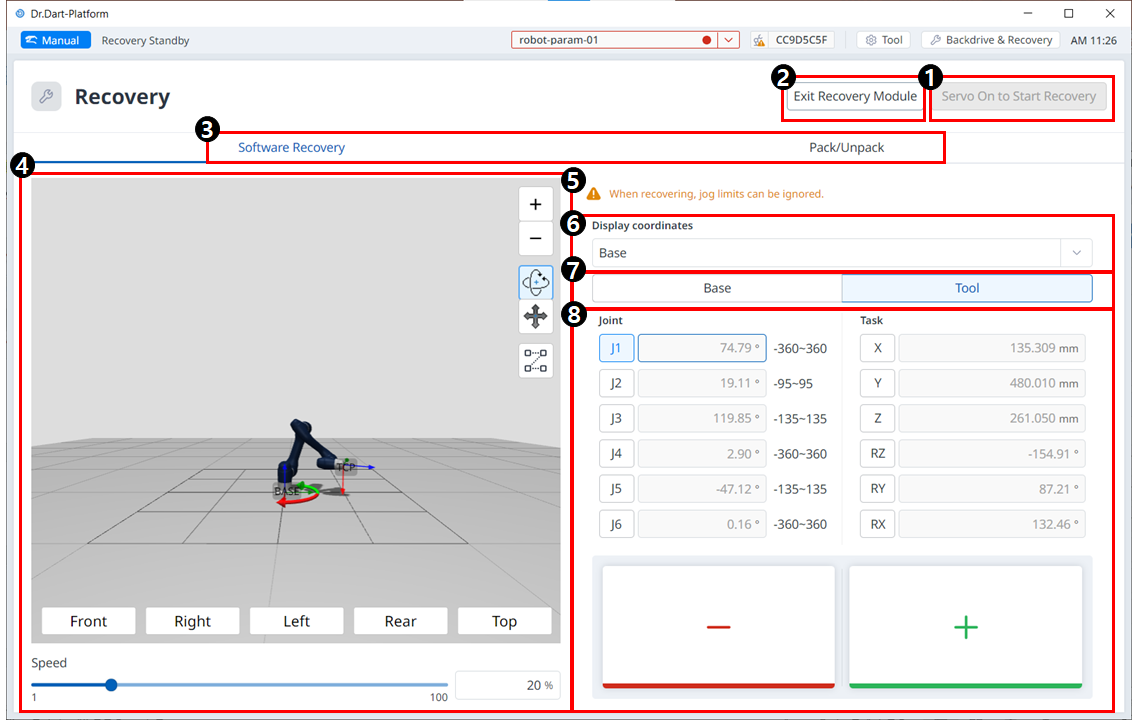Set the view to Front

(x=88, y=621)
